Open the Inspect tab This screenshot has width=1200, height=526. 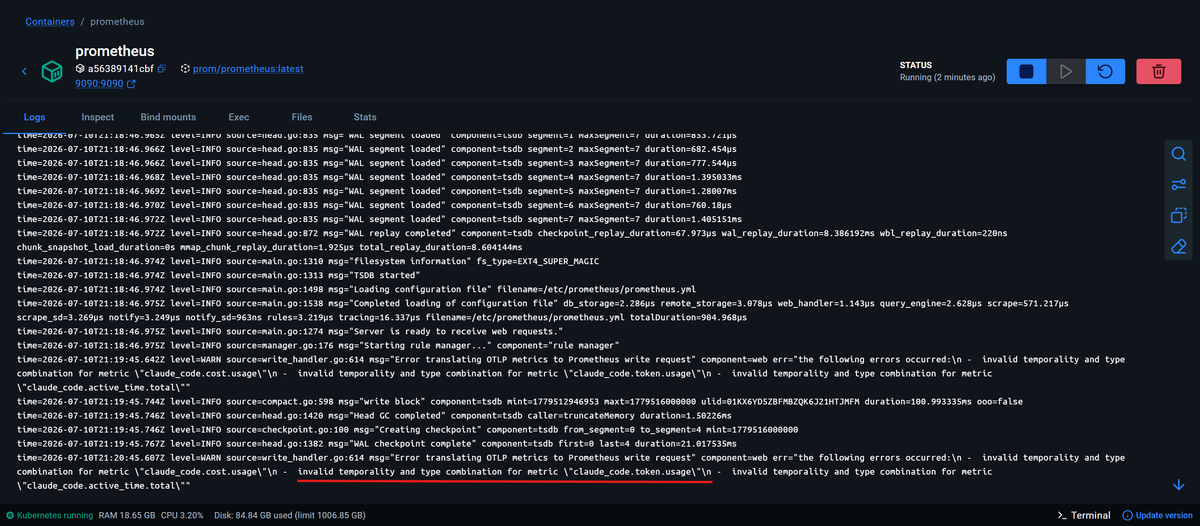[98, 117]
